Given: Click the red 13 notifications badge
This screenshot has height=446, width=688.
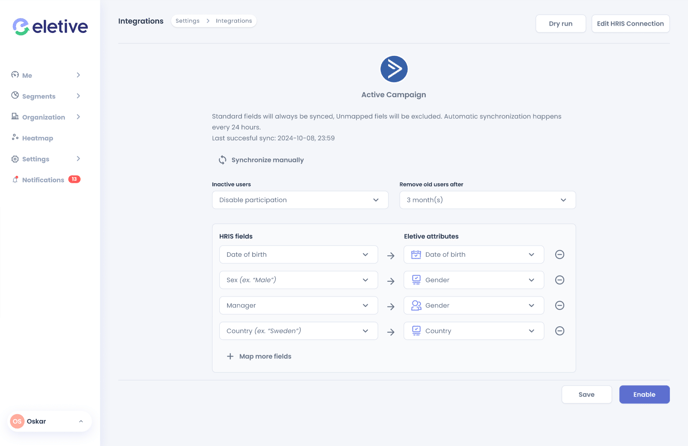Looking at the screenshot, I should pos(74,179).
